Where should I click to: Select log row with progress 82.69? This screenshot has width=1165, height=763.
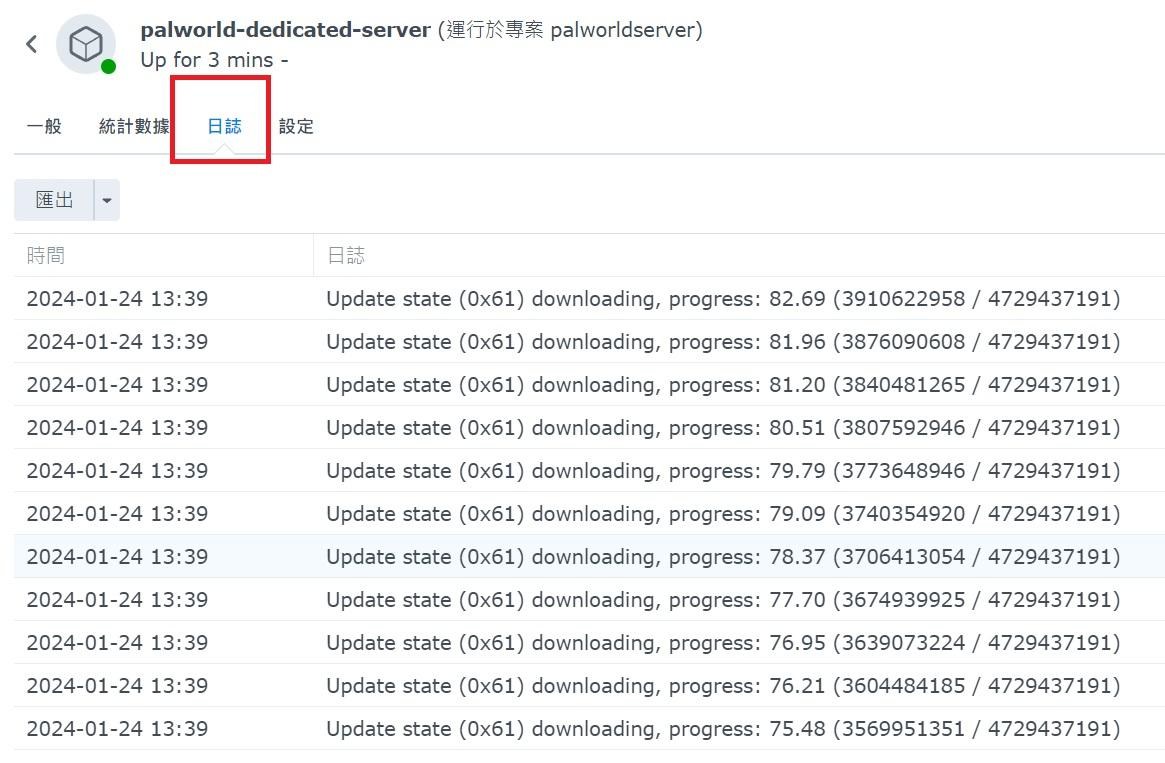(589, 299)
